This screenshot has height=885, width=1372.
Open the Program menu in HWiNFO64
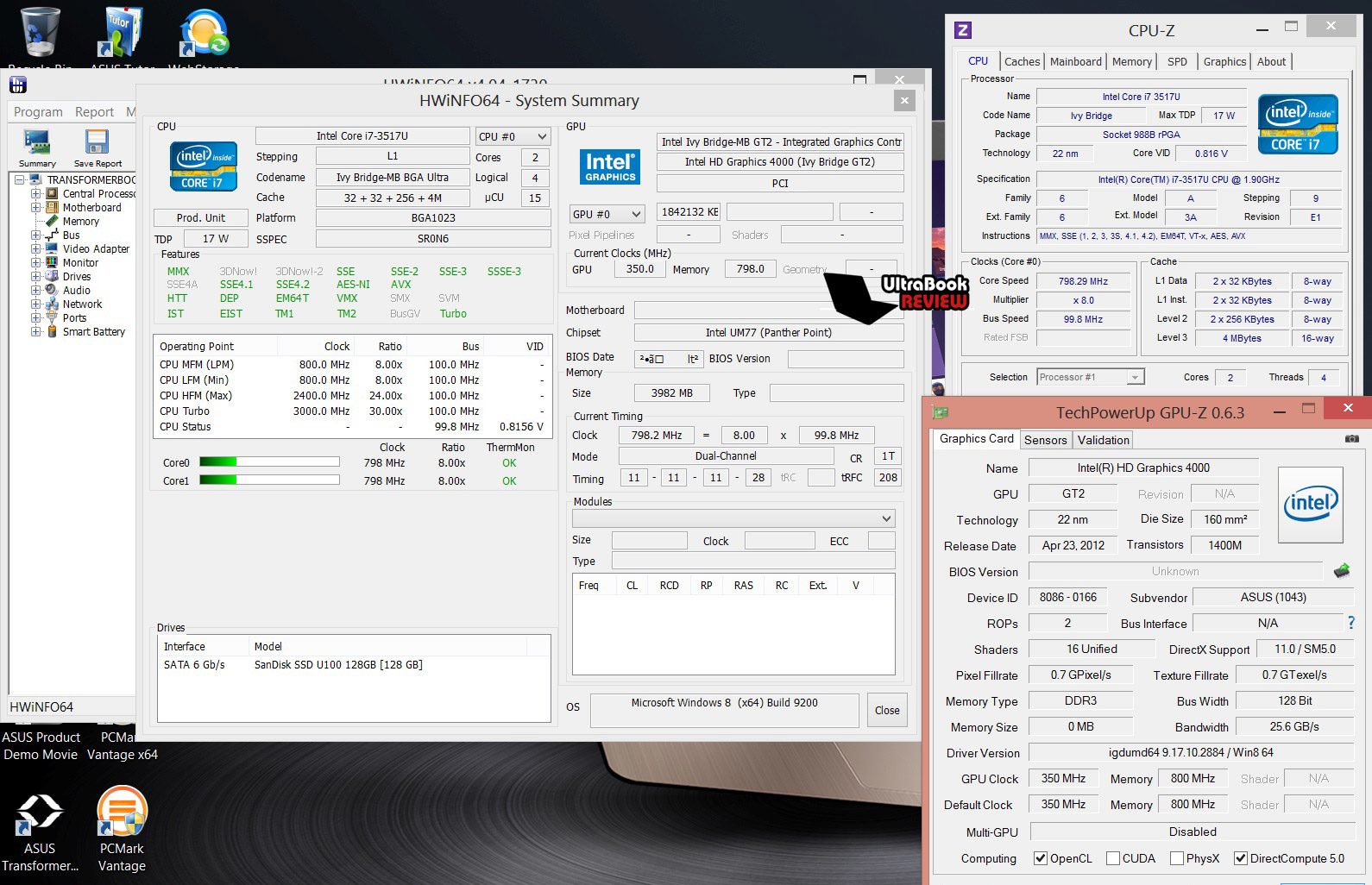point(38,112)
